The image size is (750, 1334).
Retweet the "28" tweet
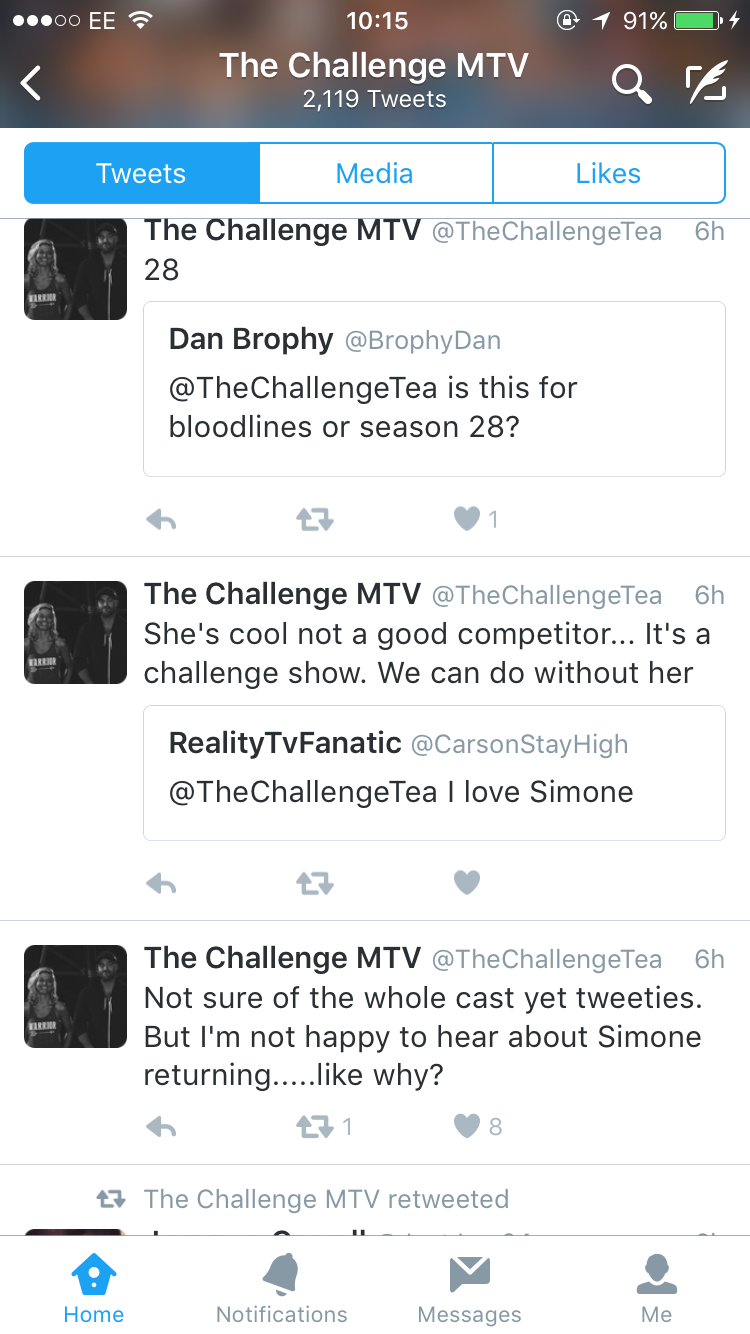point(314,519)
